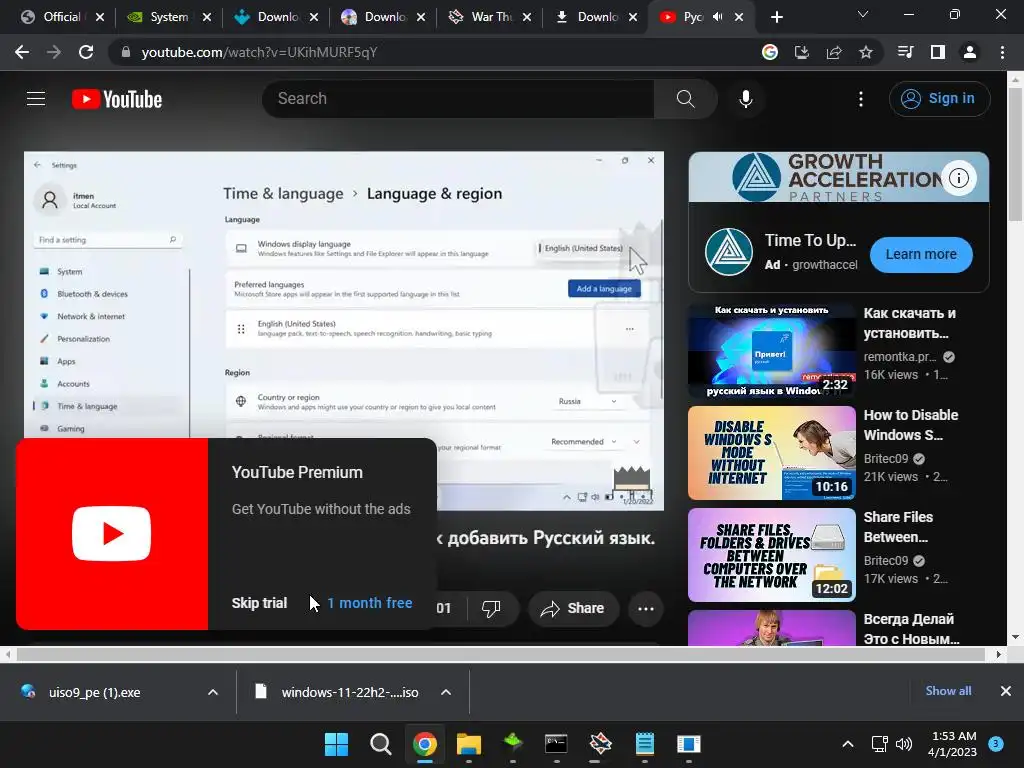This screenshot has height=768, width=1024.
Task: Open title 'How to Disable Windows S...'
Action: (910, 425)
